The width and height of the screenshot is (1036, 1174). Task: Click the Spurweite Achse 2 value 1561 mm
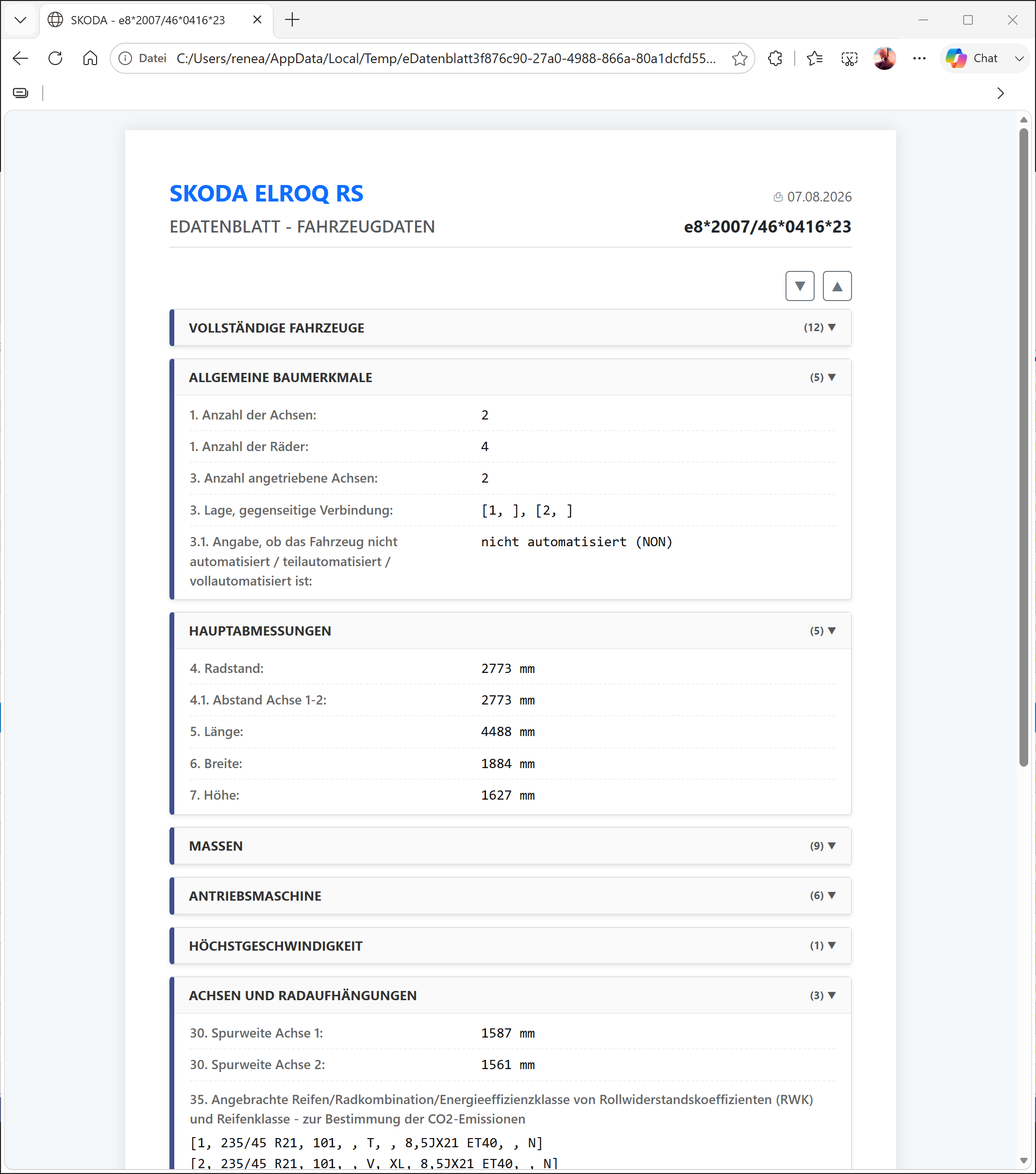click(x=508, y=1065)
